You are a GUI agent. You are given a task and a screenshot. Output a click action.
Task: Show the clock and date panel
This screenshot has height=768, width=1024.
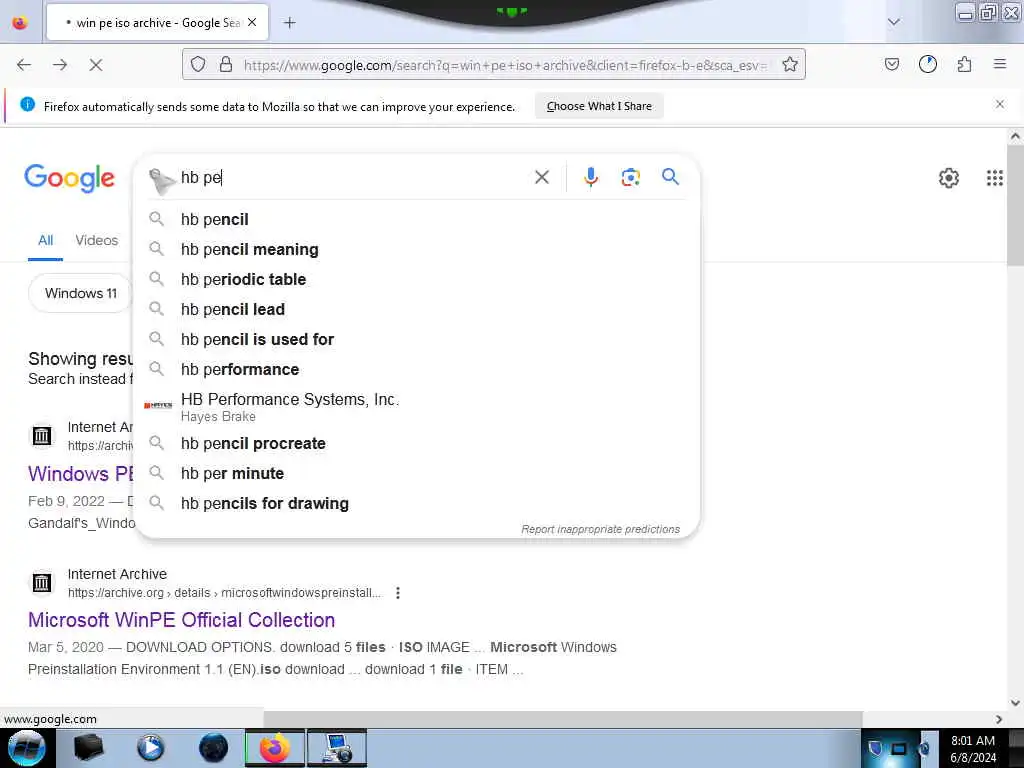tap(972, 749)
